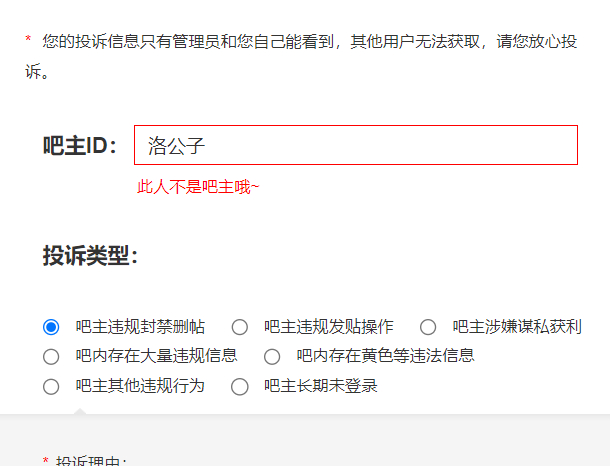Click the 吧主长期未登录 label text

[x=320, y=386]
